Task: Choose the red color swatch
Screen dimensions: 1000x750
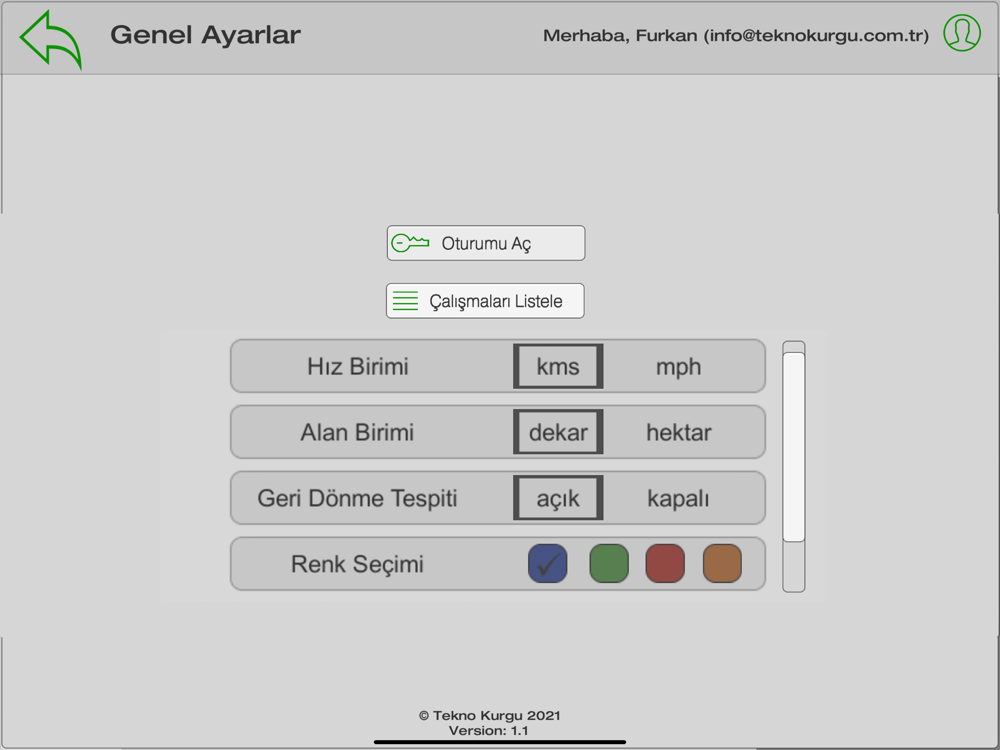Action: pos(665,564)
